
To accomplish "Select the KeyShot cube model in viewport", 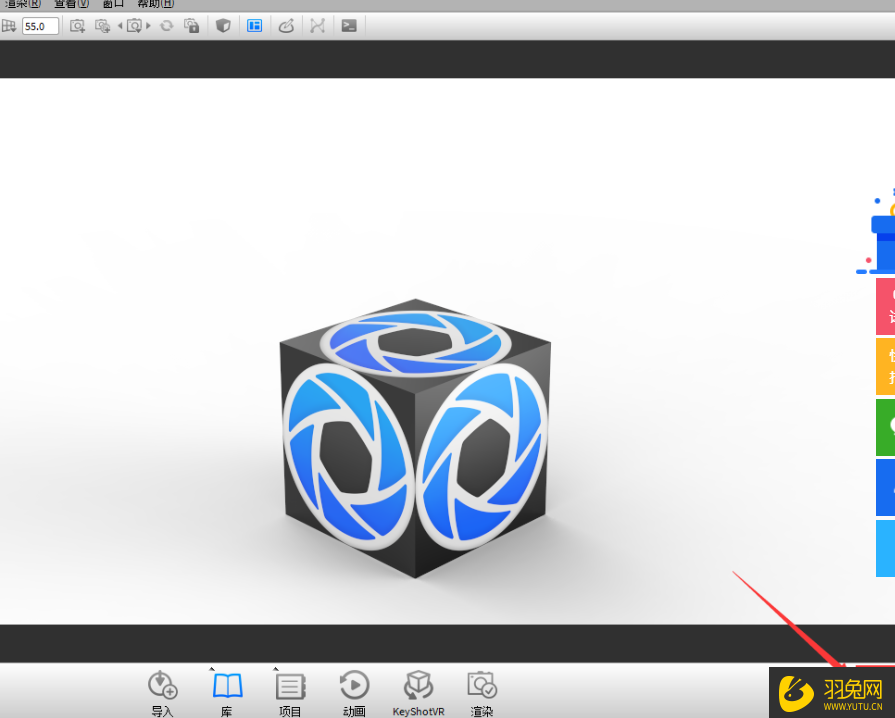I will pos(415,438).
